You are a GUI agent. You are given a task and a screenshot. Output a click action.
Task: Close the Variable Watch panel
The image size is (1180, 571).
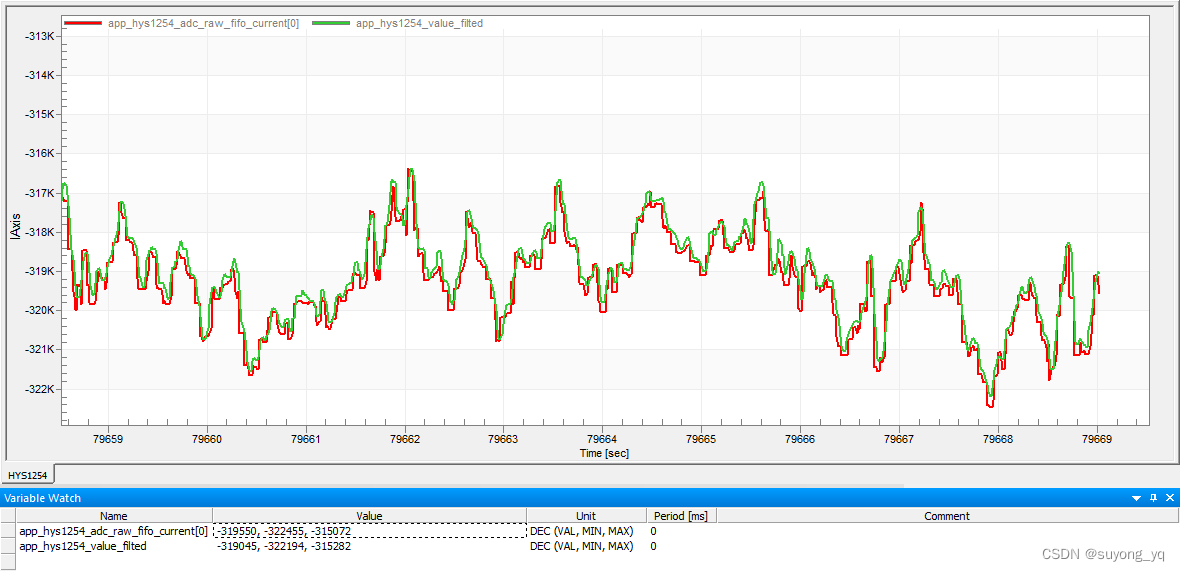(x=1169, y=498)
